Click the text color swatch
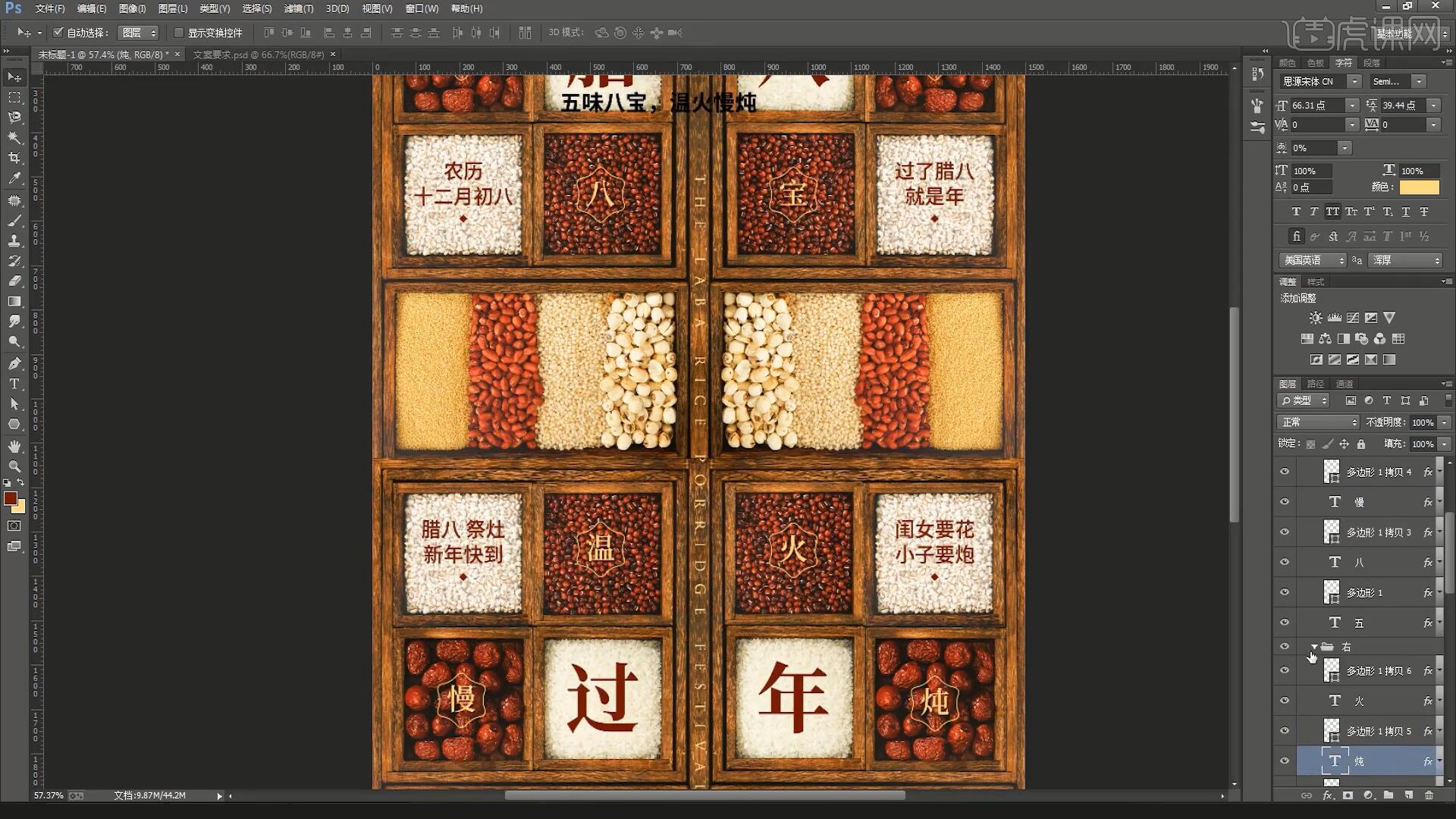Viewport: 1456px width, 819px height. pyautogui.click(x=1419, y=187)
